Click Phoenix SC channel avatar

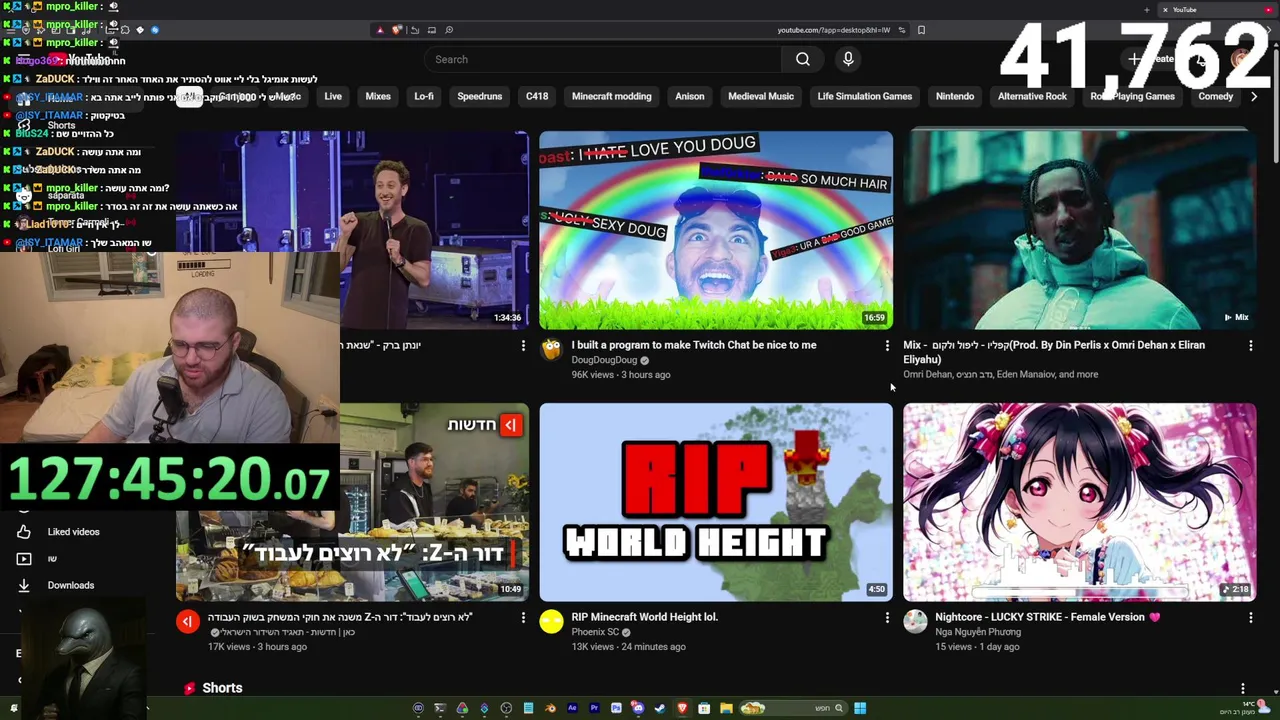tap(551, 621)
